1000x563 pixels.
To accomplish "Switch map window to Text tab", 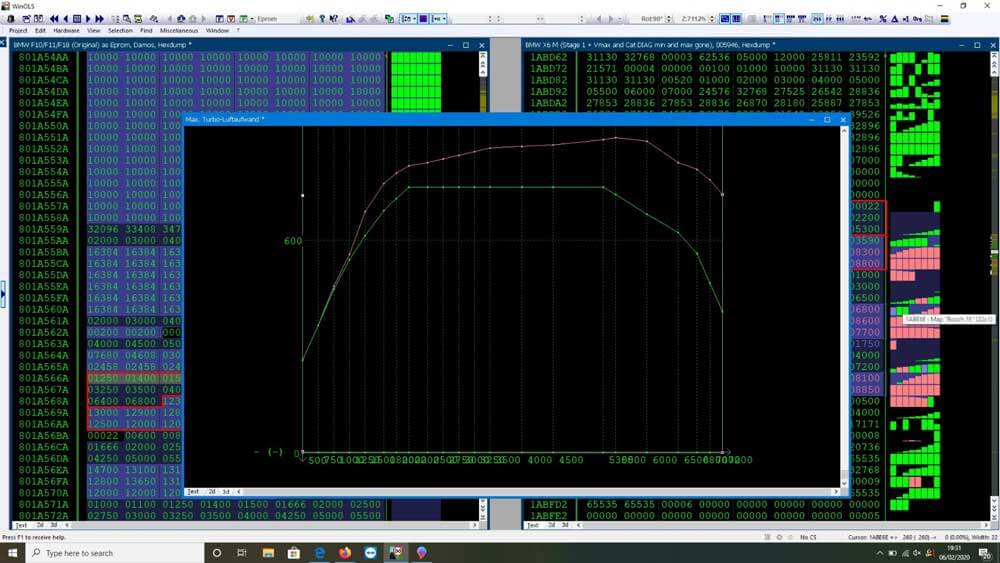I will pos(193,492).
